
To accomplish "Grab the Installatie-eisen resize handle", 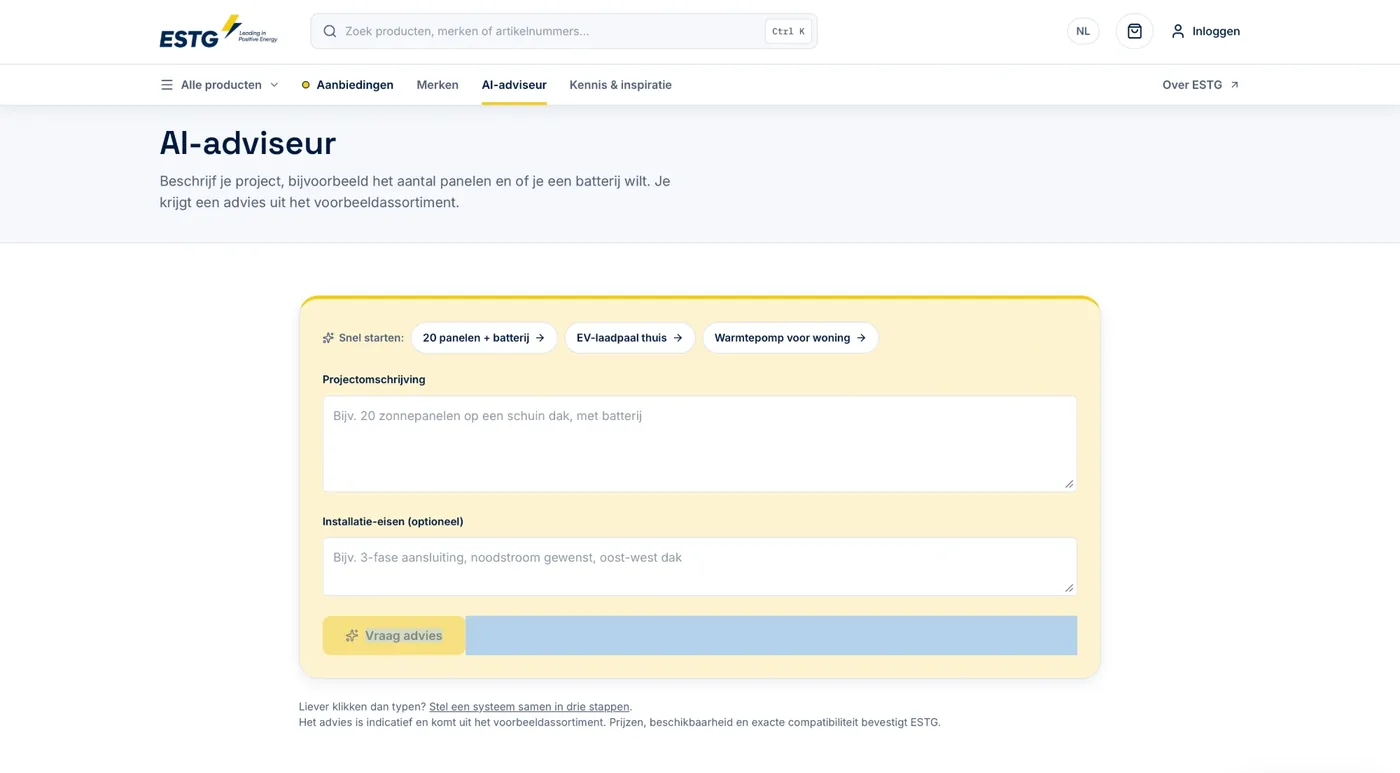I will tap(1069, 588).
